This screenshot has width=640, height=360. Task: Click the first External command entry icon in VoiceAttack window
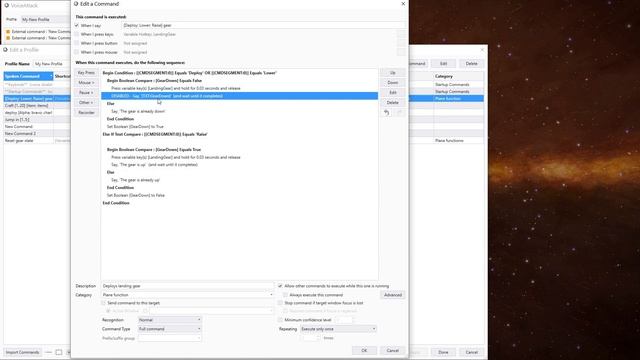[x=8, y=31]
